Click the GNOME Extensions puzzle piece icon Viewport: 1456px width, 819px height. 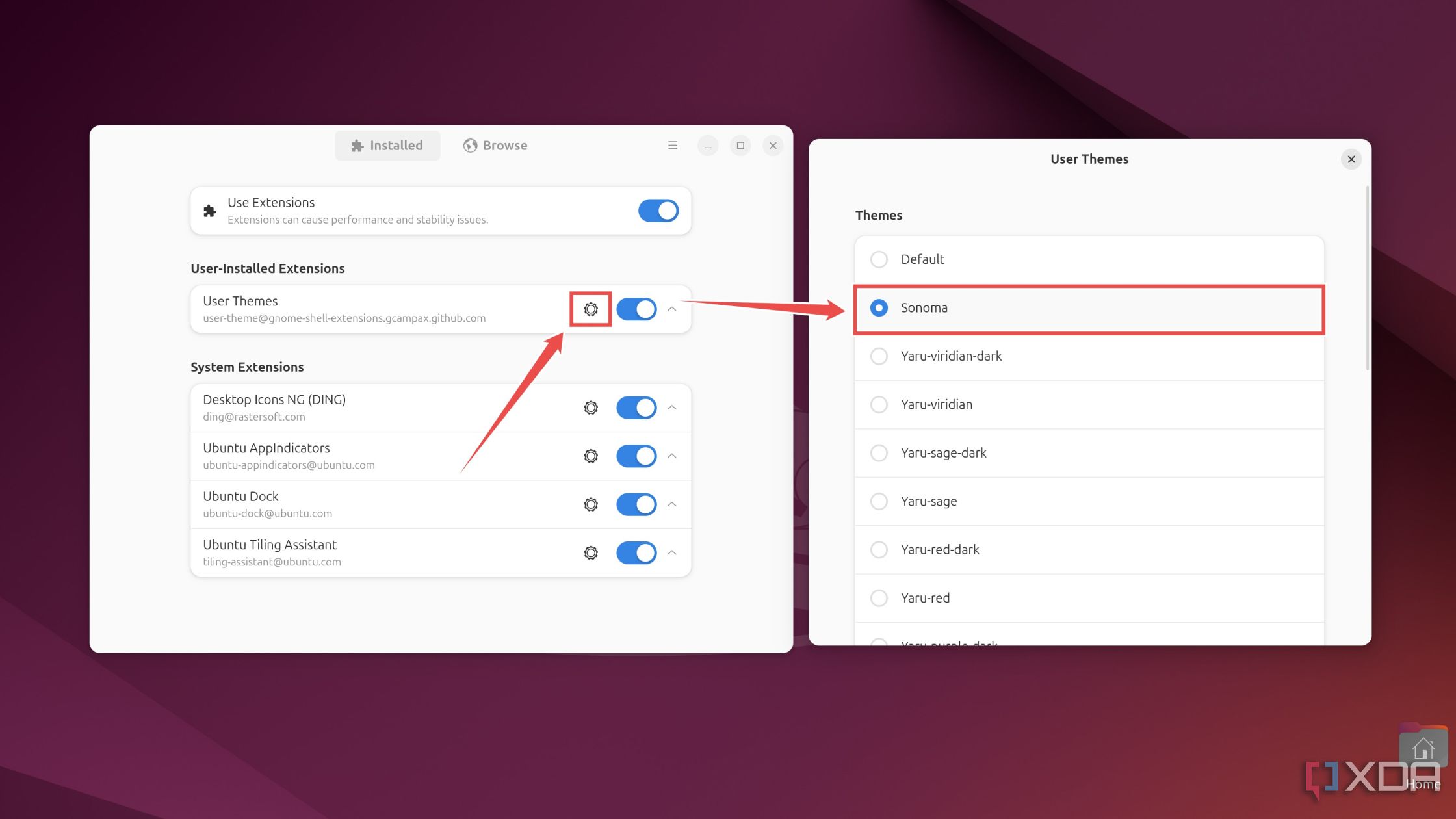coord(210,209)
